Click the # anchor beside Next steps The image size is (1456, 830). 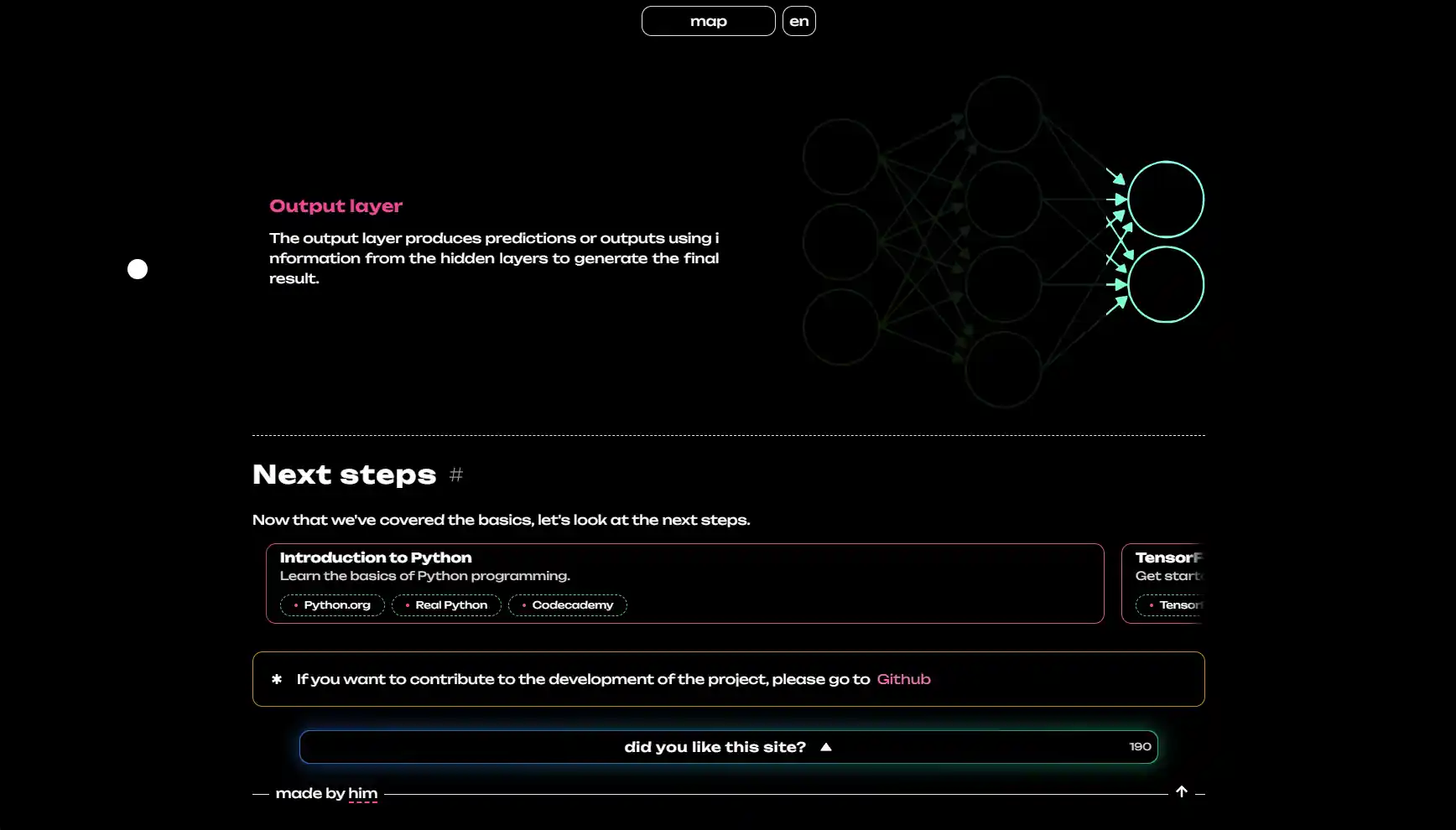tap(456, 475)
